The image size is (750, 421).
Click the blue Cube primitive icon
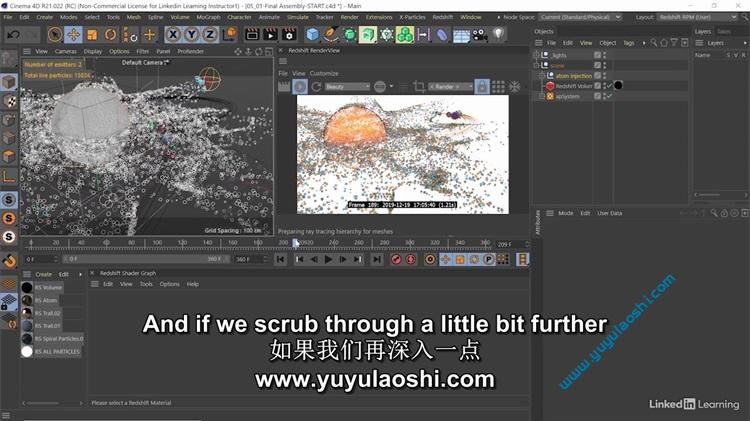click(312, 34)
